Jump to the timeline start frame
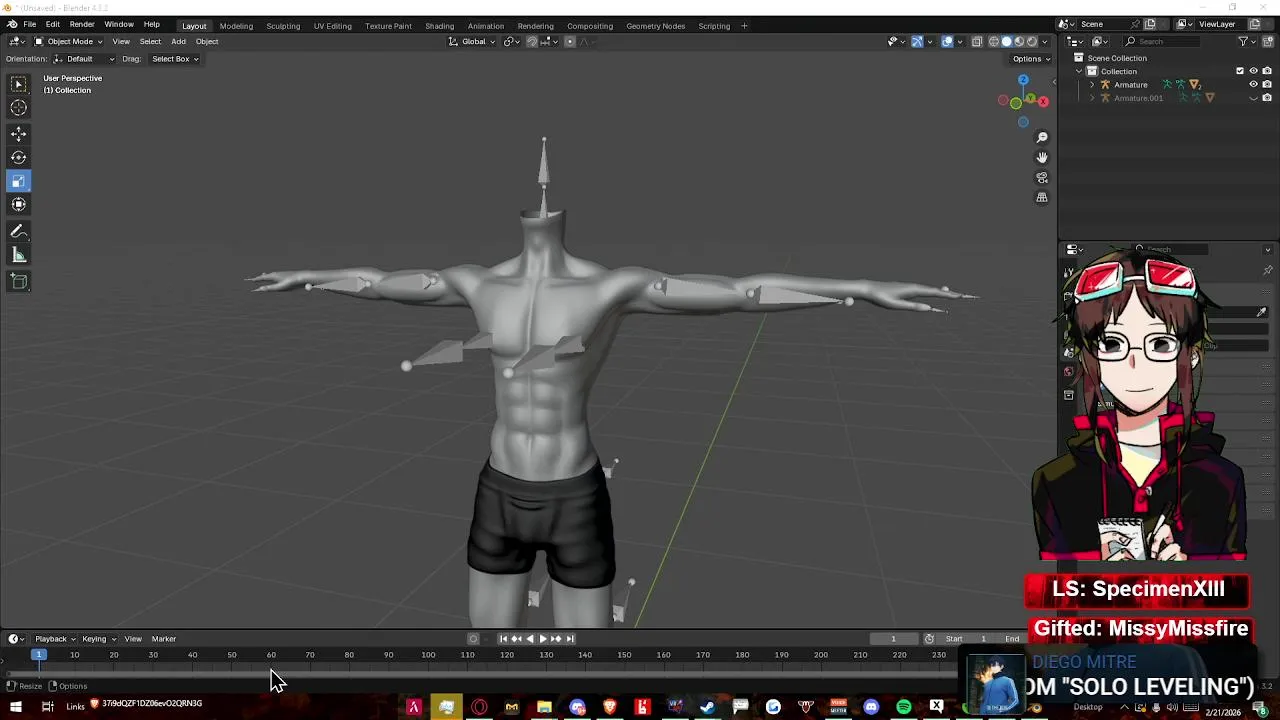 (503, 639)
